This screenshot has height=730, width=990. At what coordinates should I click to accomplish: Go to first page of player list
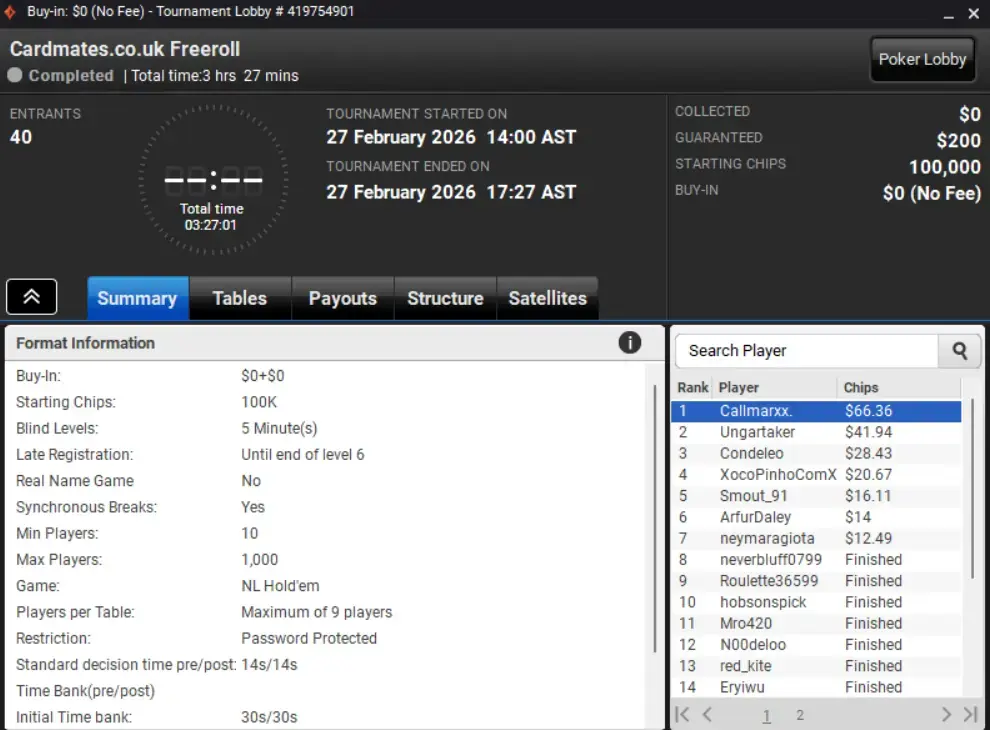682,714
